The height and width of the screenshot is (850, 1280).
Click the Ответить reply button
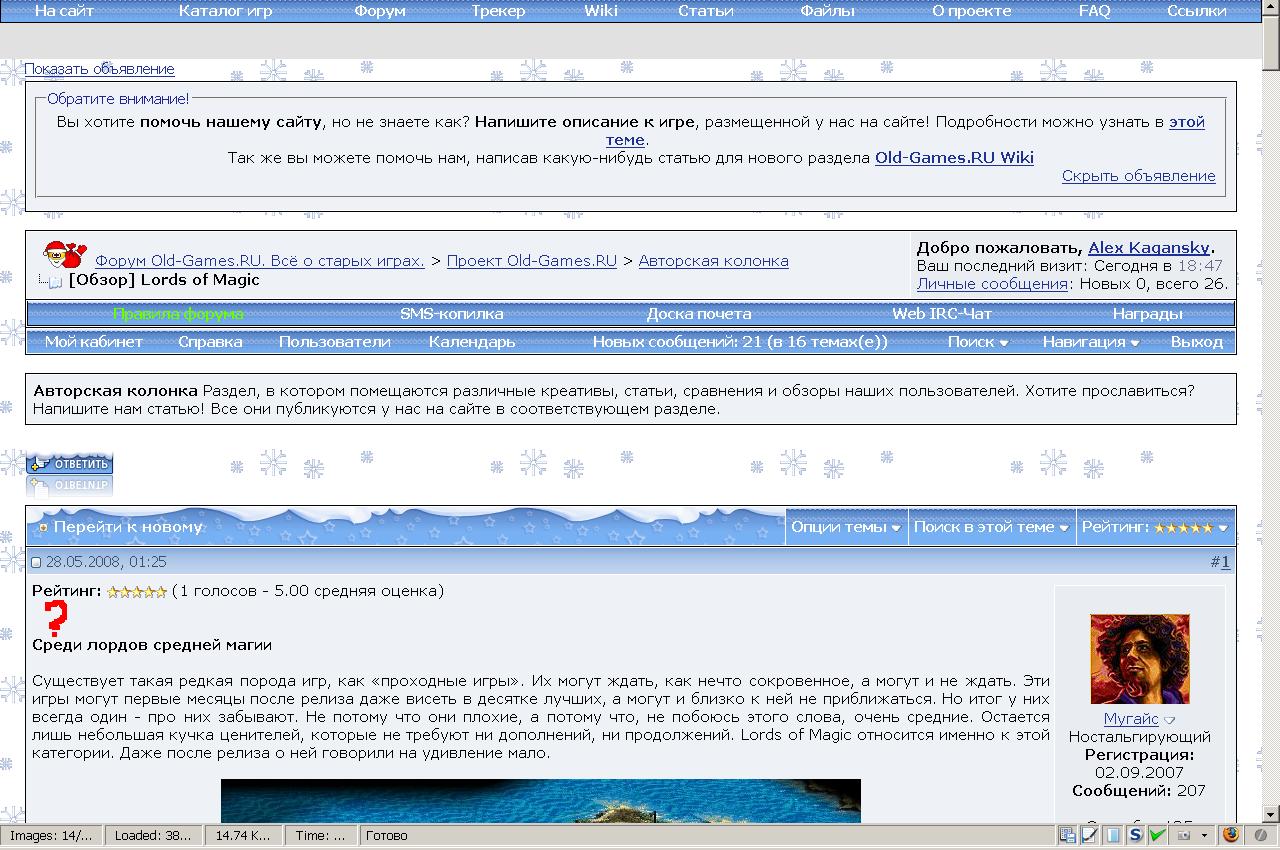point(70,463)
